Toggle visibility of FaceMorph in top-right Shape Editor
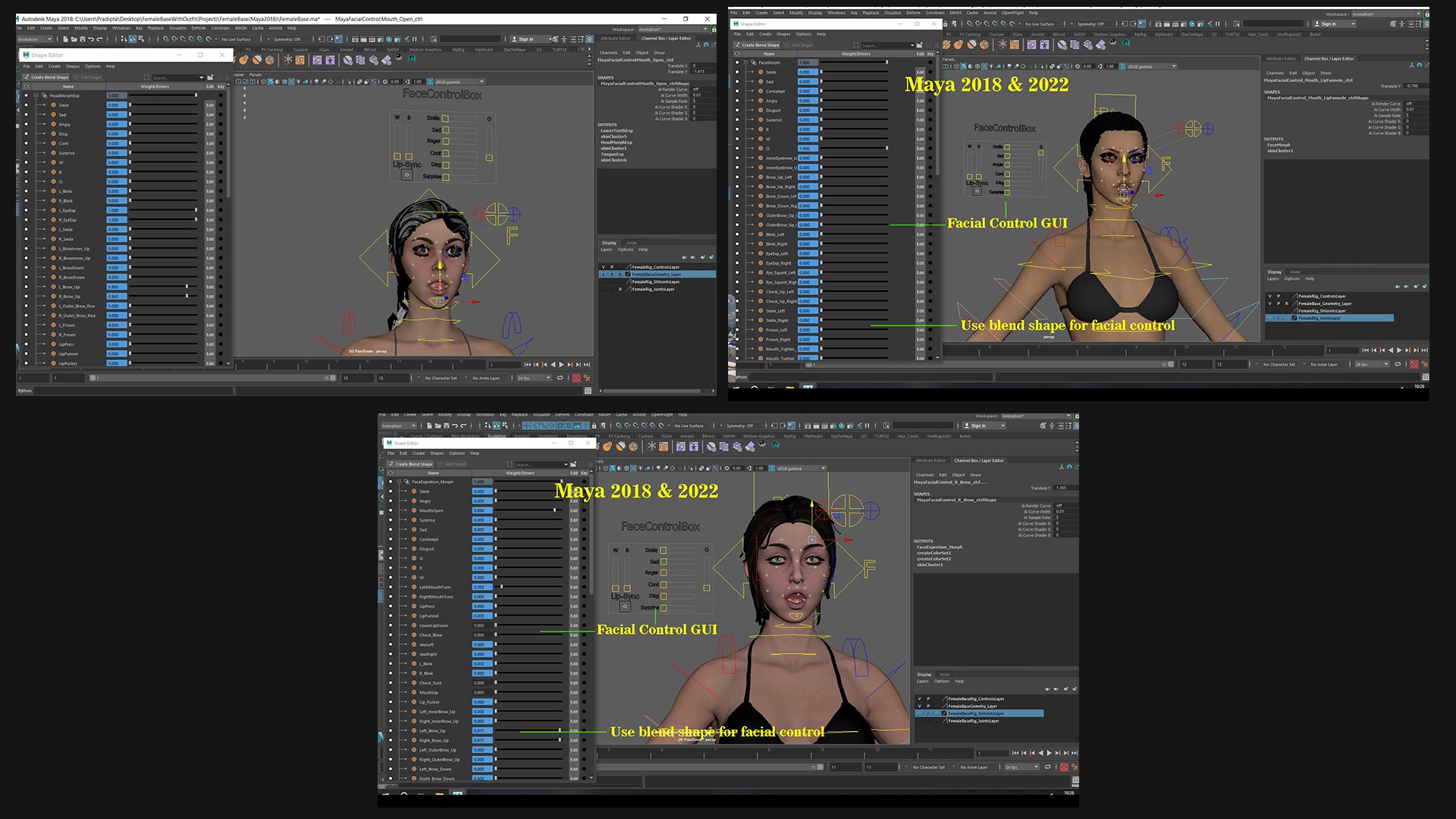The width and height of the screenshot is (1456, 819). point(737,62)
